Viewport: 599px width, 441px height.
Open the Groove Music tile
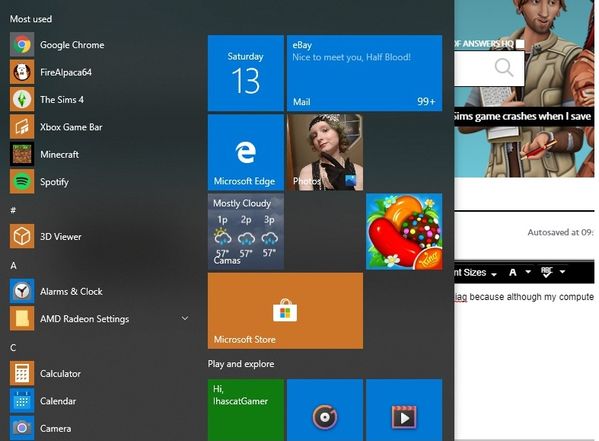pos(325,410)
